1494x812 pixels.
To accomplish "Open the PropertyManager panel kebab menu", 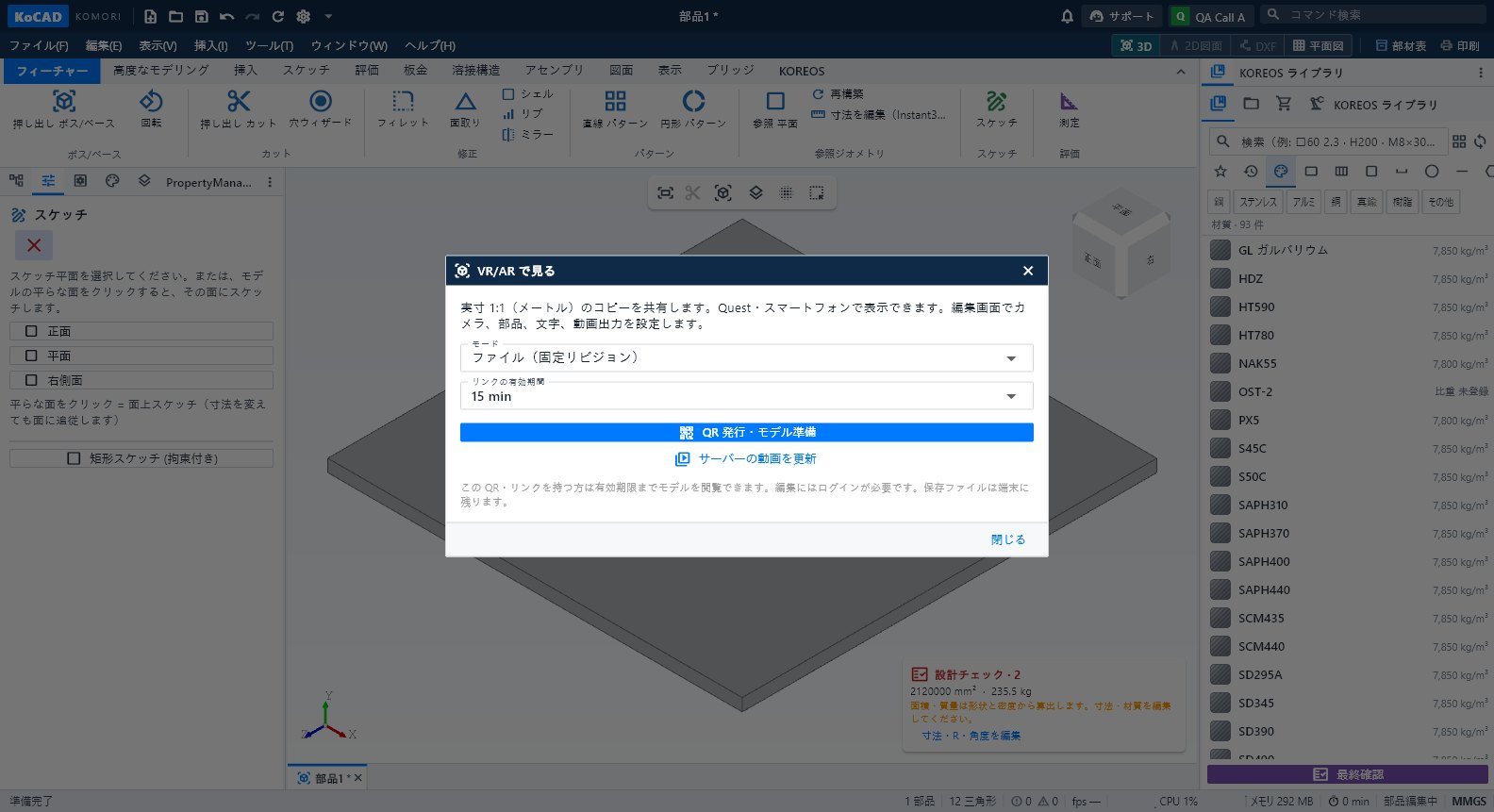I will (270, 182).
